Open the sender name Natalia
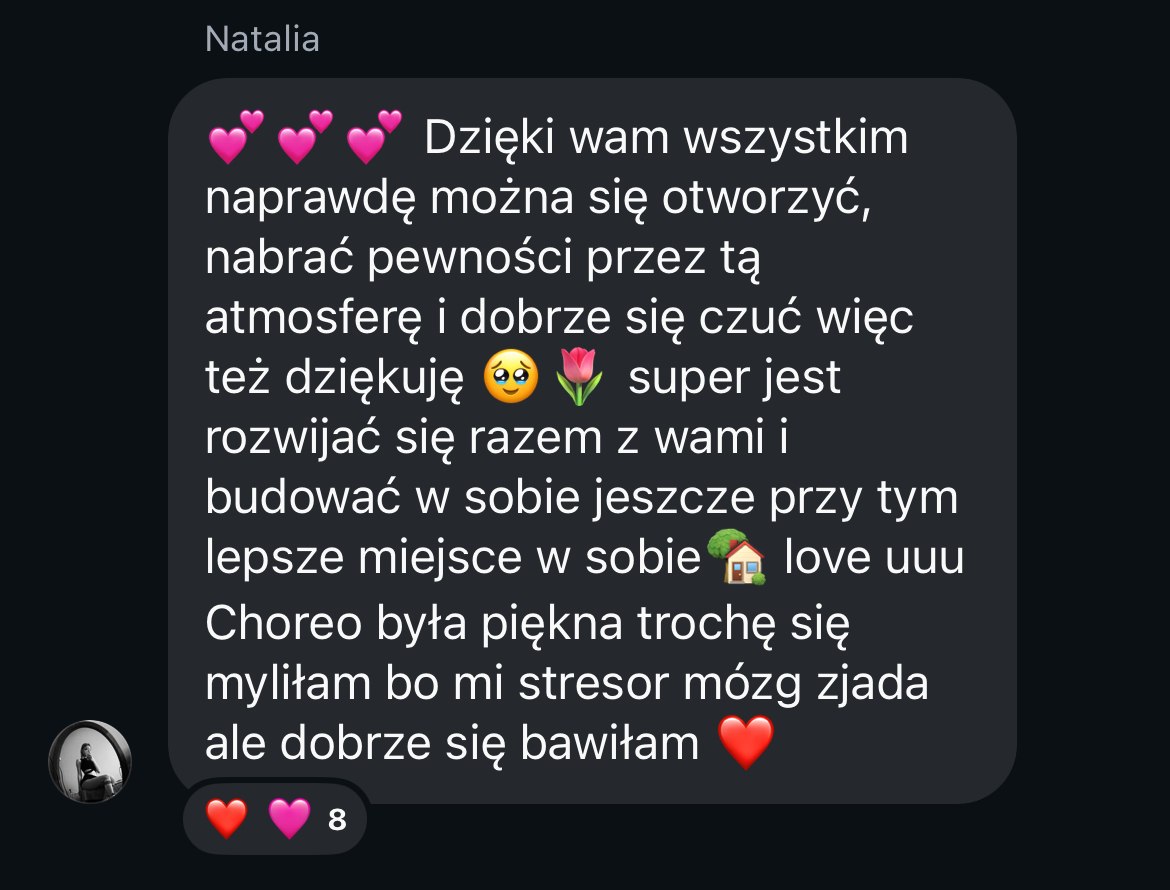The width and height of the screenshot is (1170, 890). tap(262, 39)
